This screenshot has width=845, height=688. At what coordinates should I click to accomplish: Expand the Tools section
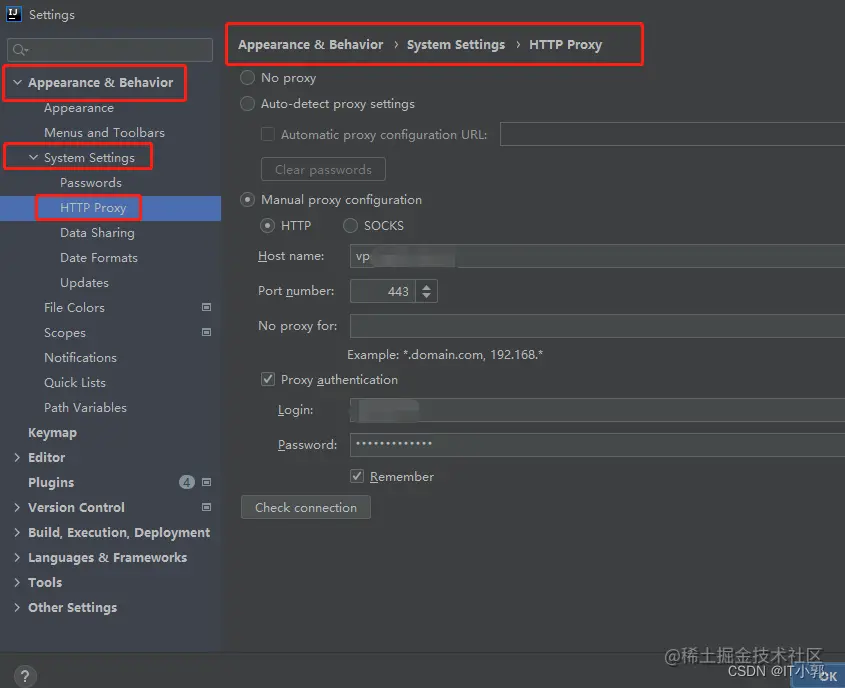tap(17, 582)
